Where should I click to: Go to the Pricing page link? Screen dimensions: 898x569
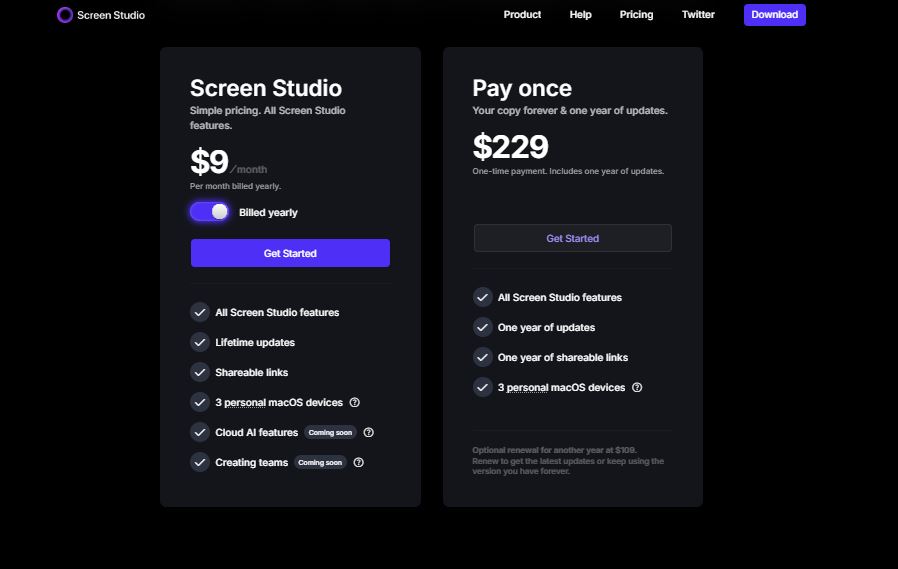coord(636,15)
